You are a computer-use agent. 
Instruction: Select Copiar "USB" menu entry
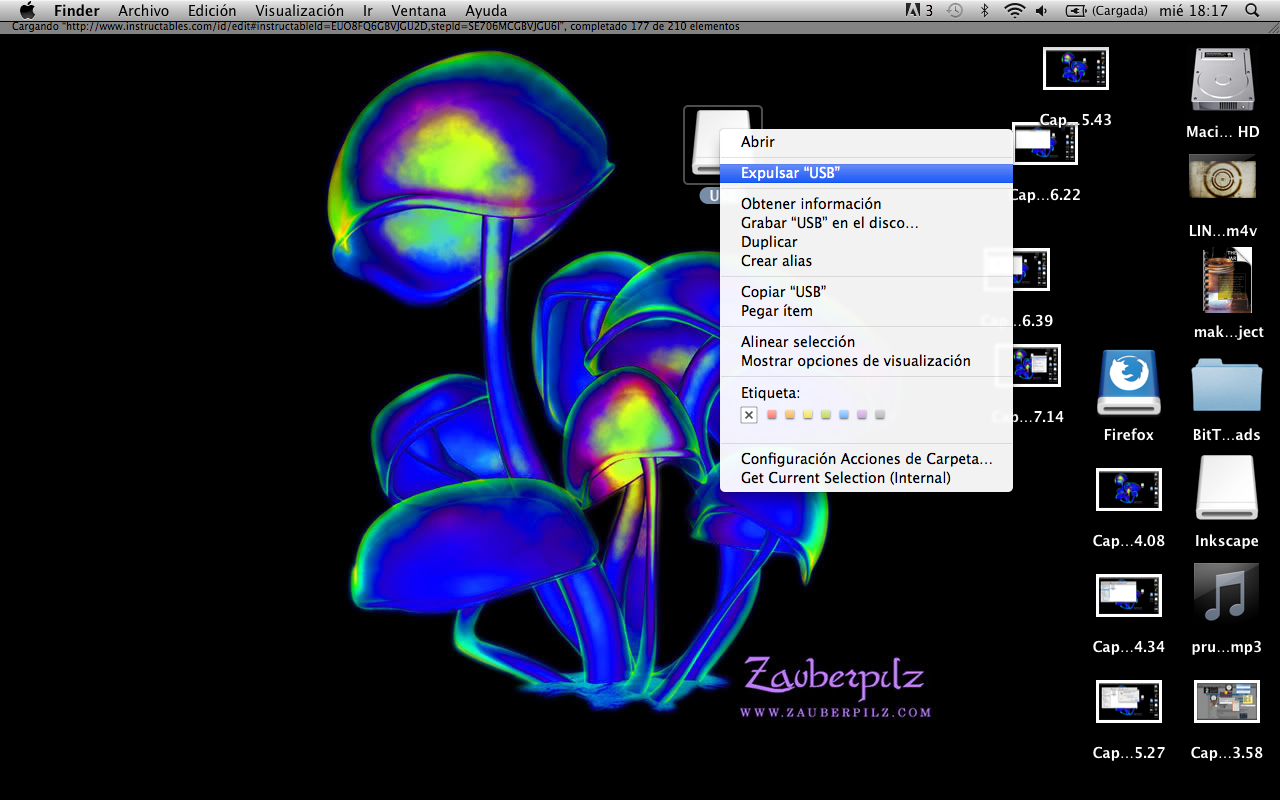click(x=866, y=292)
